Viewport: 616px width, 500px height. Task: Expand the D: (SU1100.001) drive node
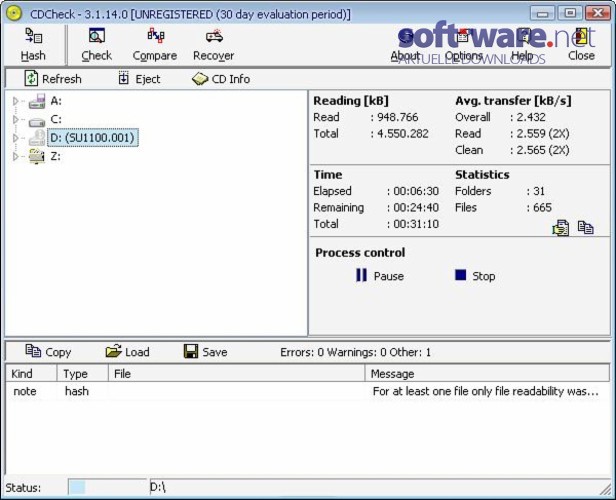click(15, 138)
